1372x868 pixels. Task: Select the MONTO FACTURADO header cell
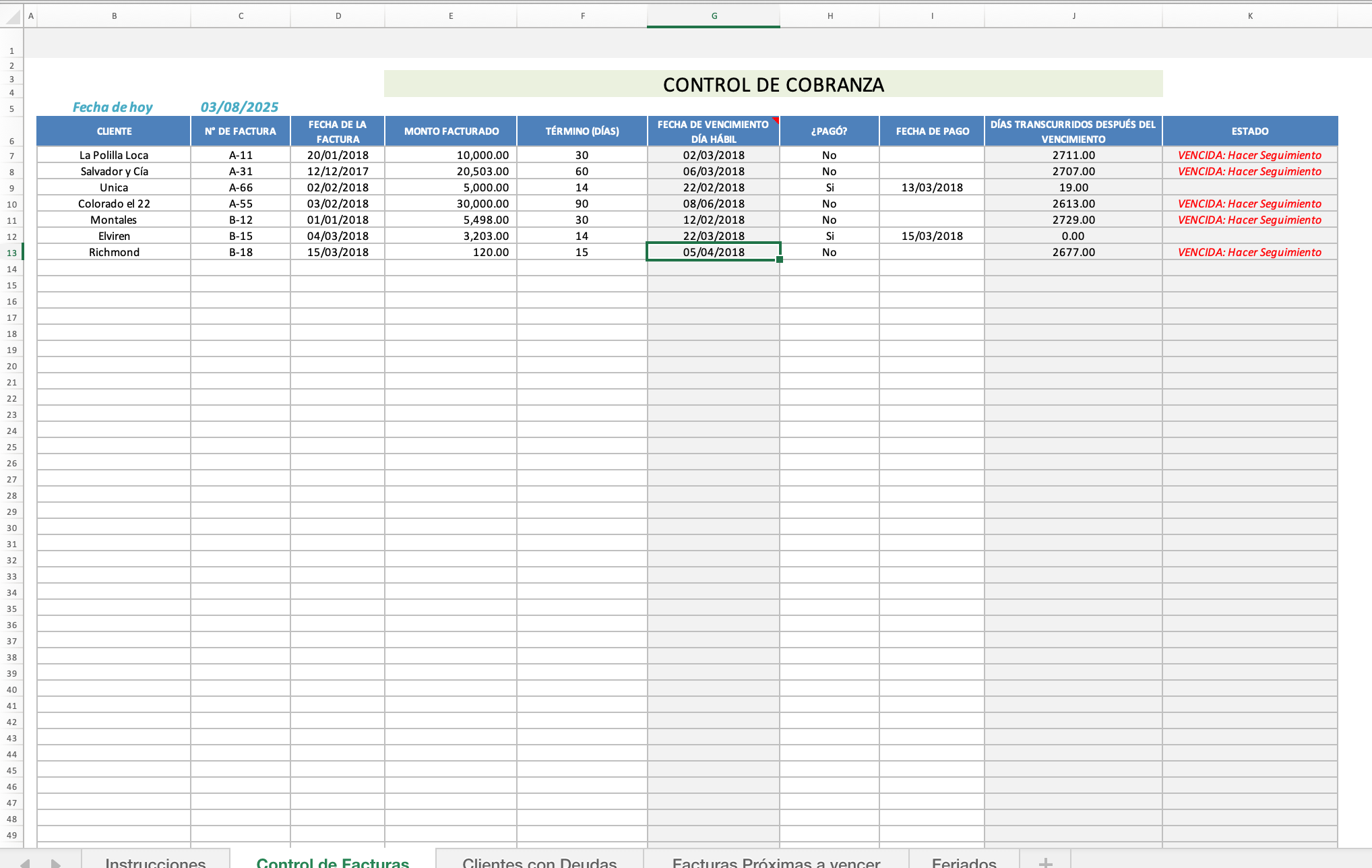(451, 131)
